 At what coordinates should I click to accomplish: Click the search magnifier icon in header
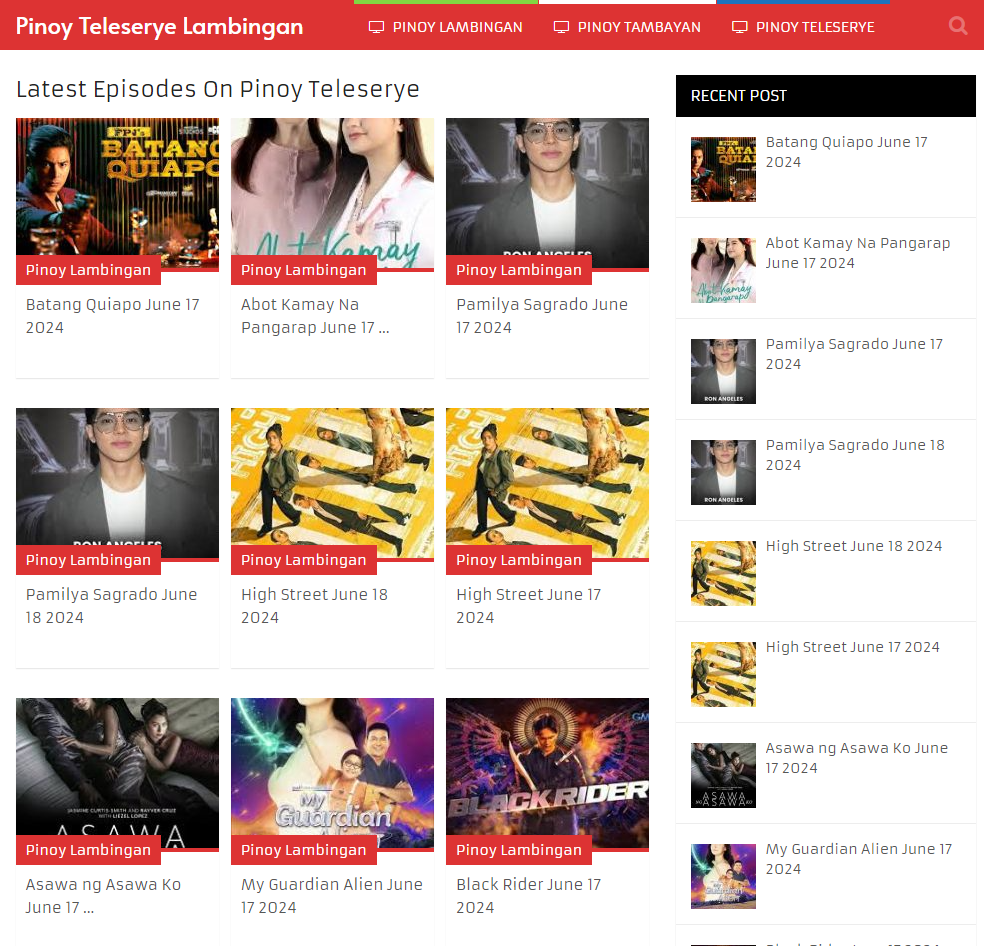958,26
